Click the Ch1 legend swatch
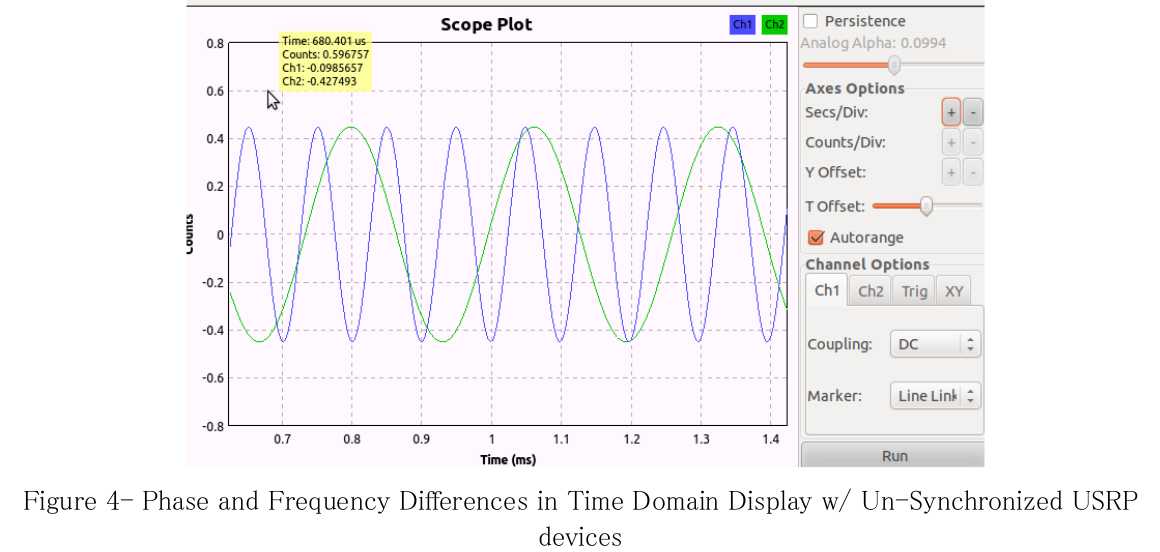 coord(742,24)
